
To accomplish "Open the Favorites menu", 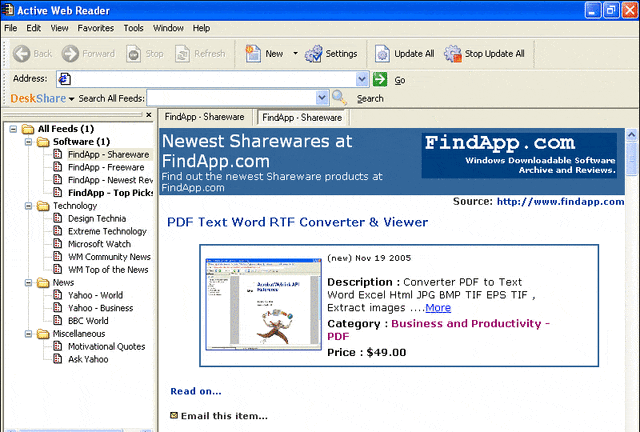I will click(x=95, y=28).
